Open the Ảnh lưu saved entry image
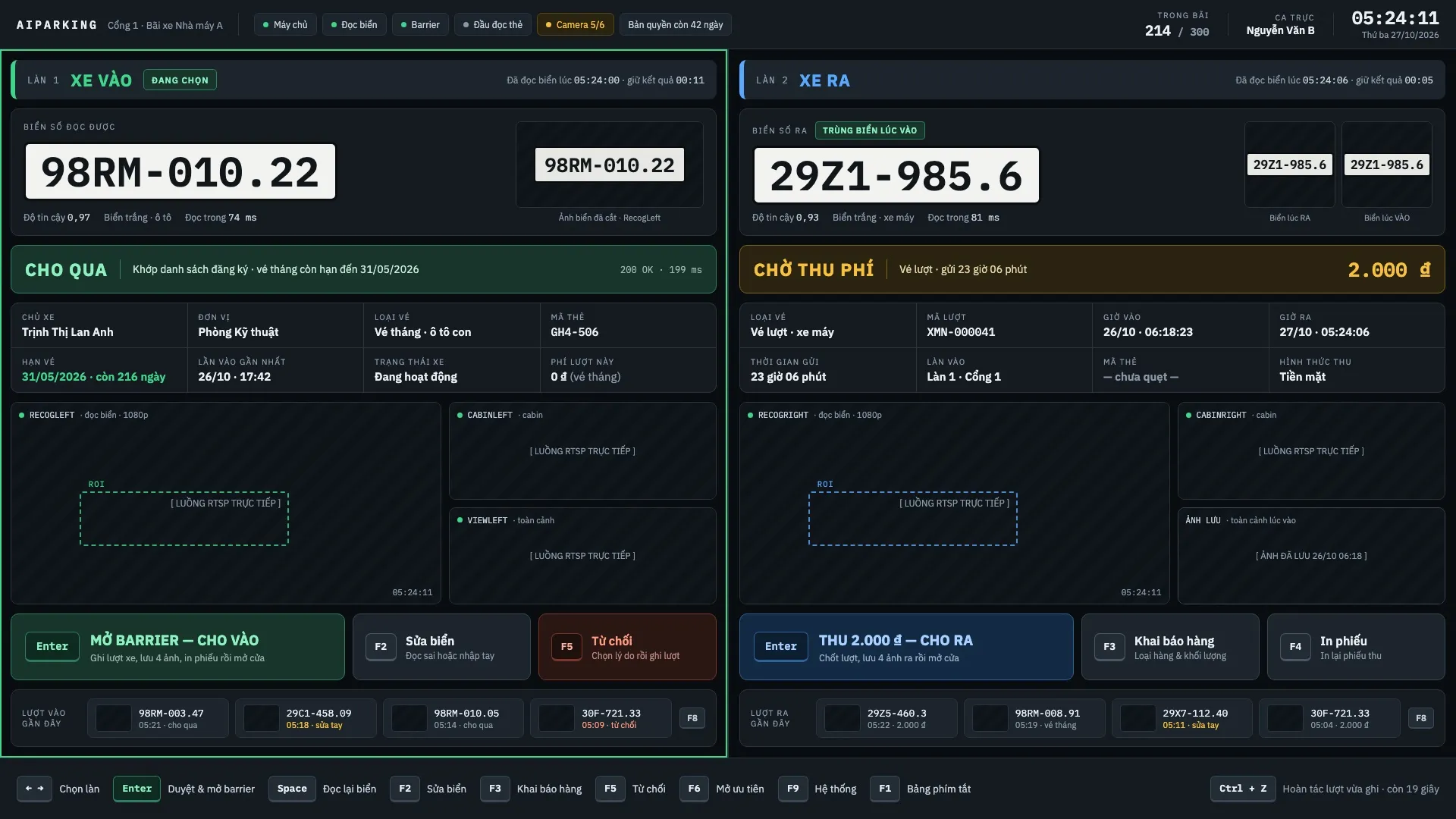 [1311, 556]
